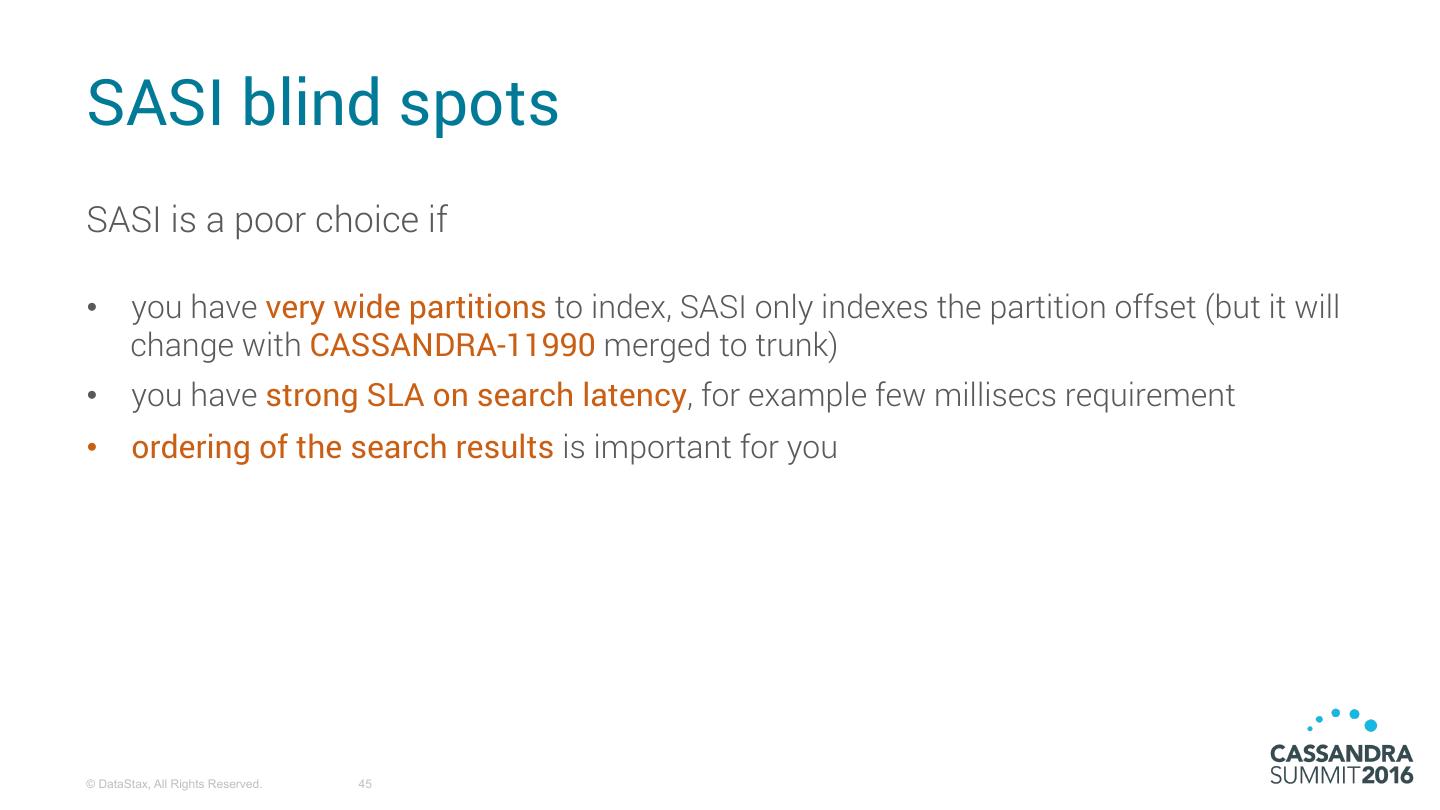Click 'ordering of the search results' highlighted text
1440x810 pixels.
coord(342,447)
